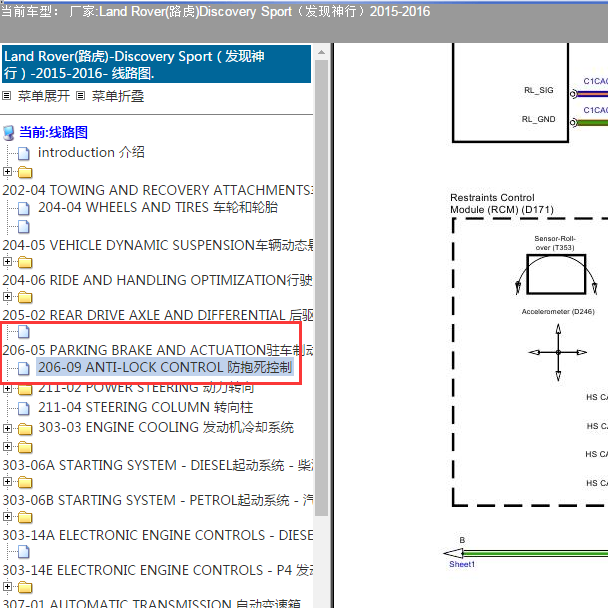Expand folder above 303-14A ELECTRONIC ENGINE CONTROLS
The height and width of the screenshot is (608, 608).
tap(7, 516)
